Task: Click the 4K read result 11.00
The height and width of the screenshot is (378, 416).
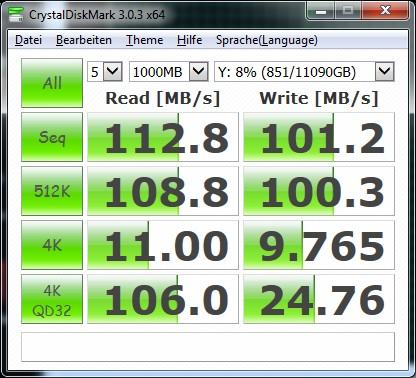Action: pyautogui.click(x=163, y=245)
